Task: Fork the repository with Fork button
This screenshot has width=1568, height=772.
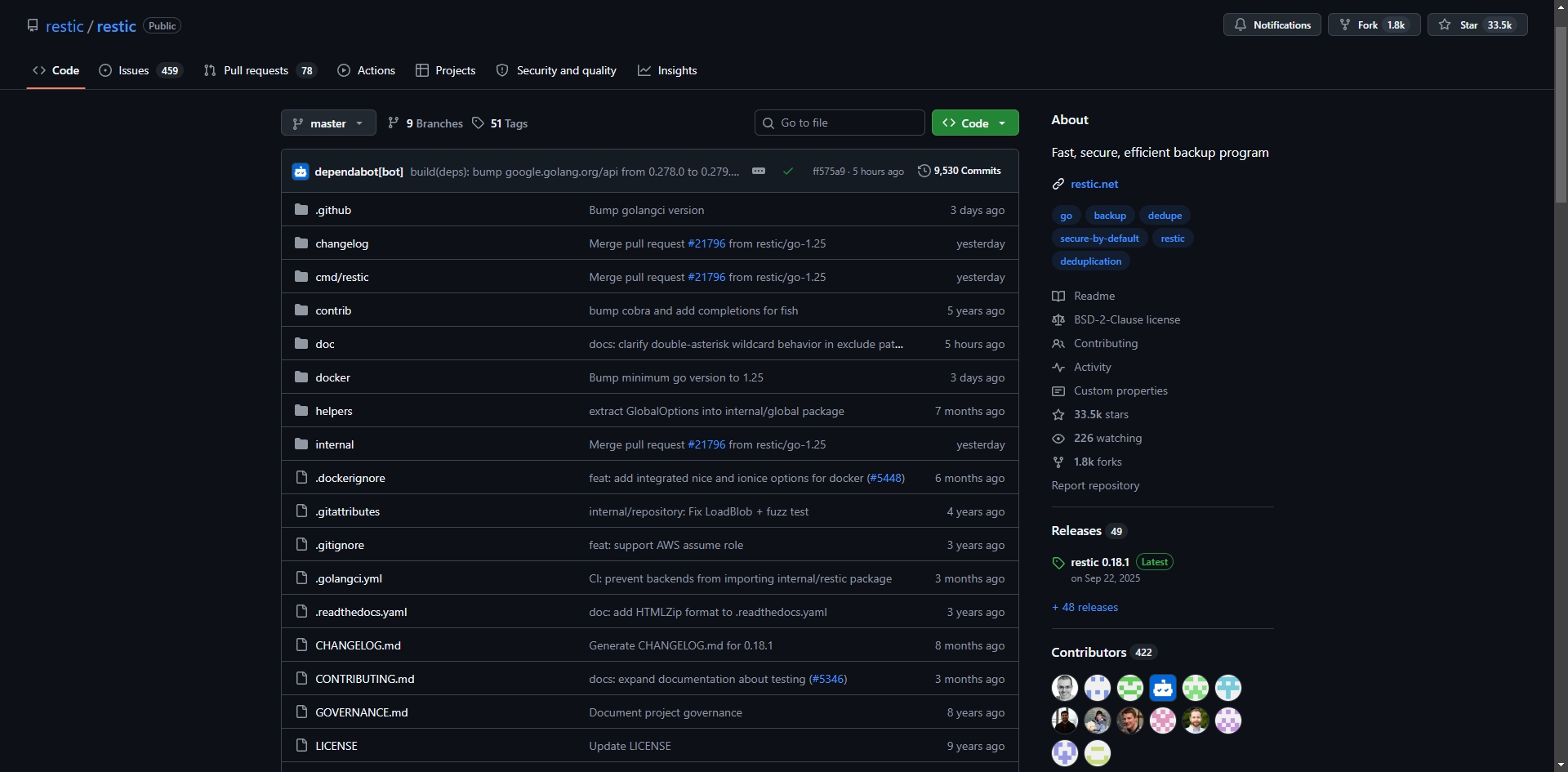Action: 1374,25
